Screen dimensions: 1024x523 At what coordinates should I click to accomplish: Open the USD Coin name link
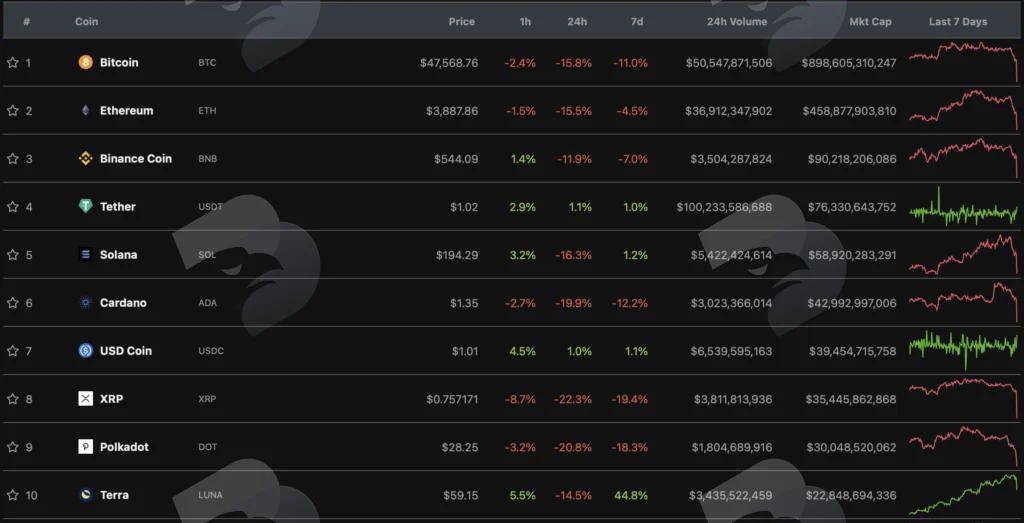click(x=126, y=351)
